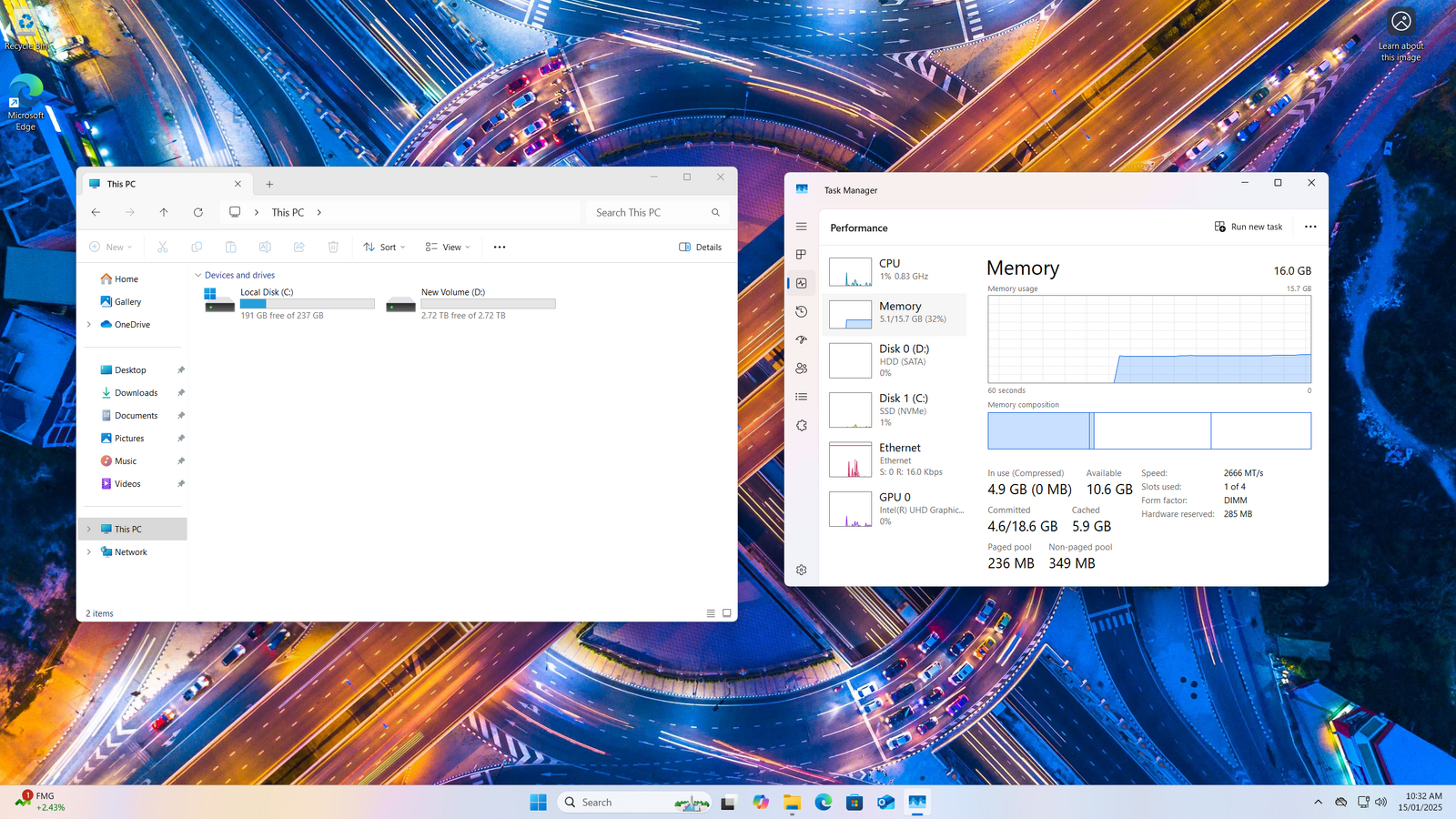
Task: Open Task Manager more options ellipsis
Action: pos(1310,227)
